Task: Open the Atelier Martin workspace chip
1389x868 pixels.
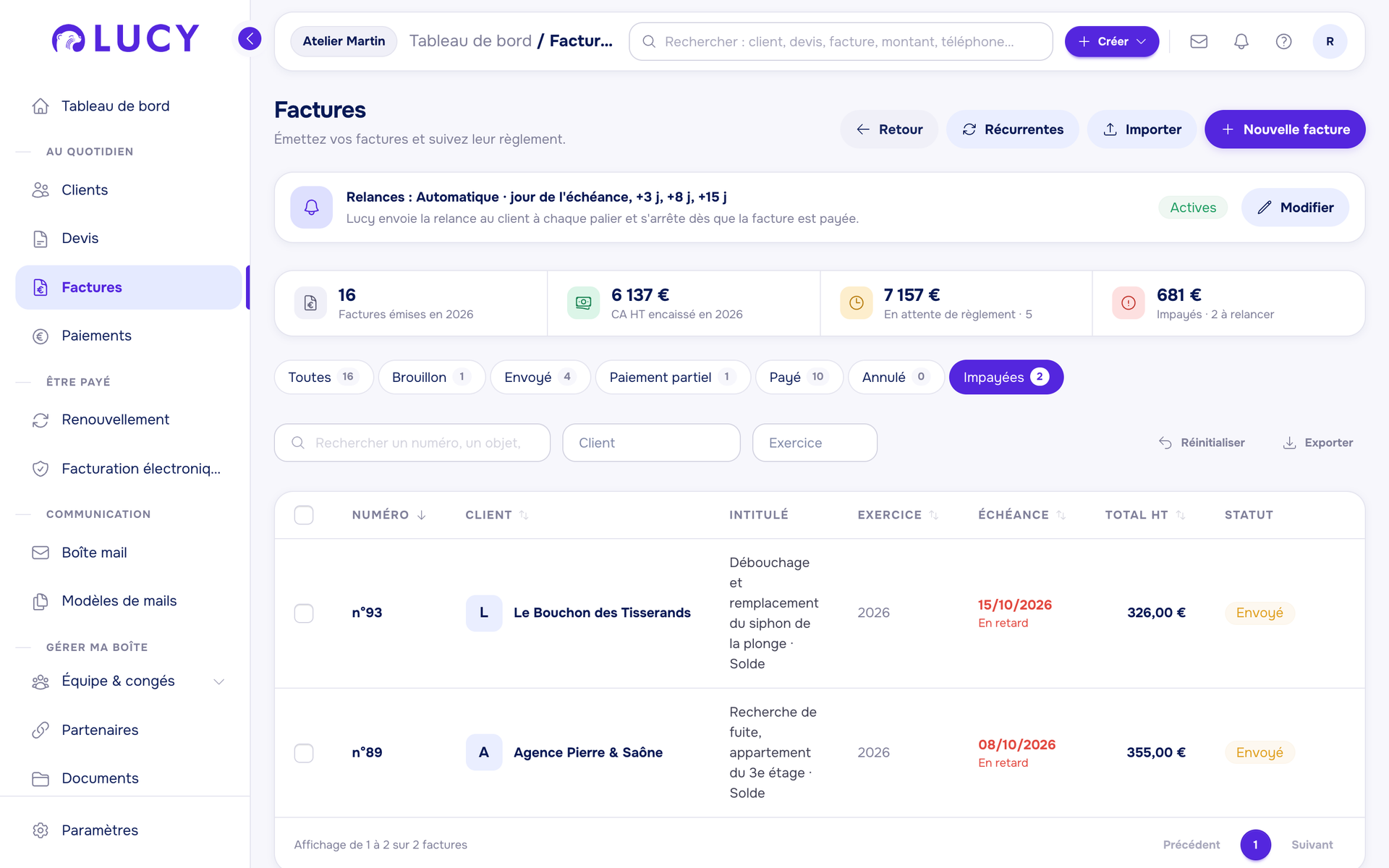Action: click(x=344, y=41)
